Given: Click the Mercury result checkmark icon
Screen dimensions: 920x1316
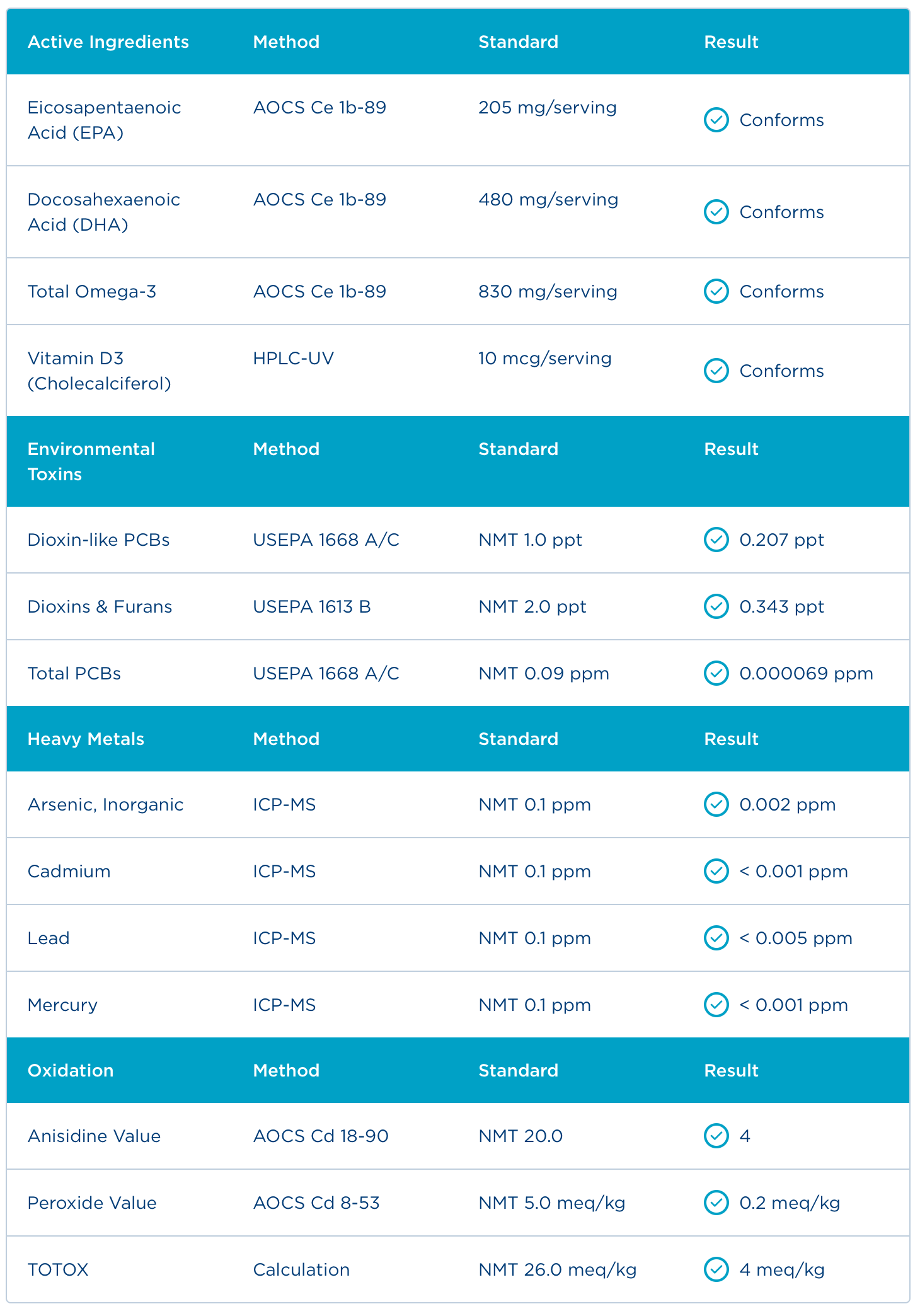Looking at the screenshot, I should 716,1005.
